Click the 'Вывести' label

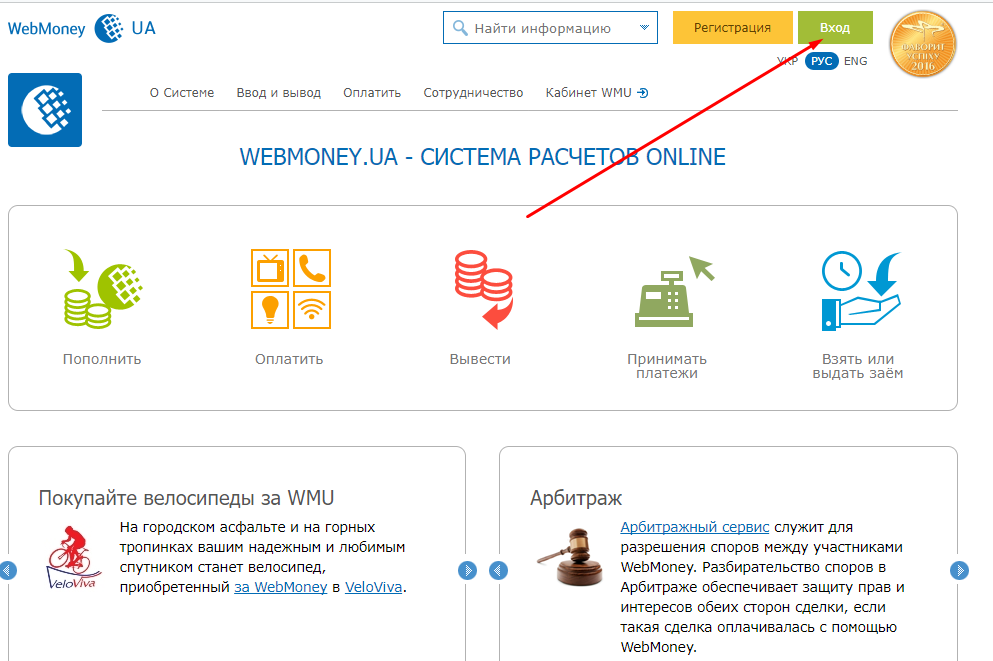(x=480, y=359)
